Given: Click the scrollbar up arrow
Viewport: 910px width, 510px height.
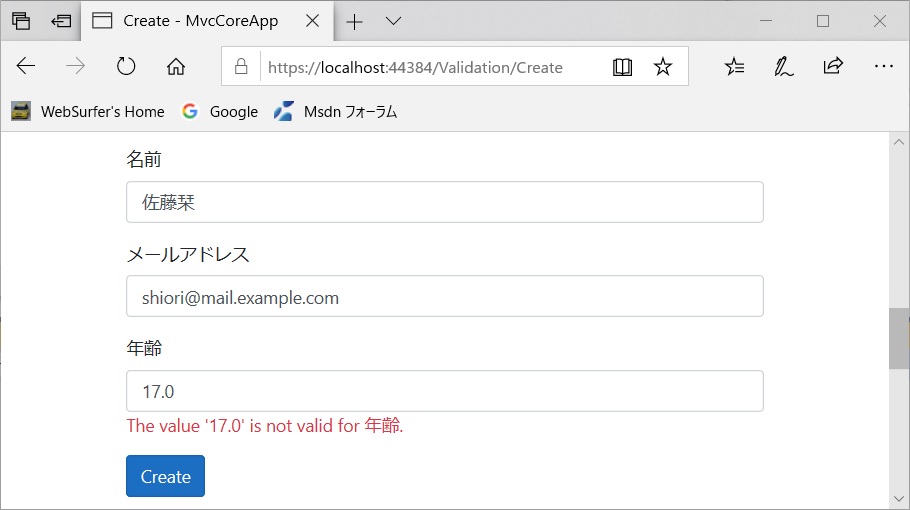Looking at the screenshot, I should tap(899, 142).
